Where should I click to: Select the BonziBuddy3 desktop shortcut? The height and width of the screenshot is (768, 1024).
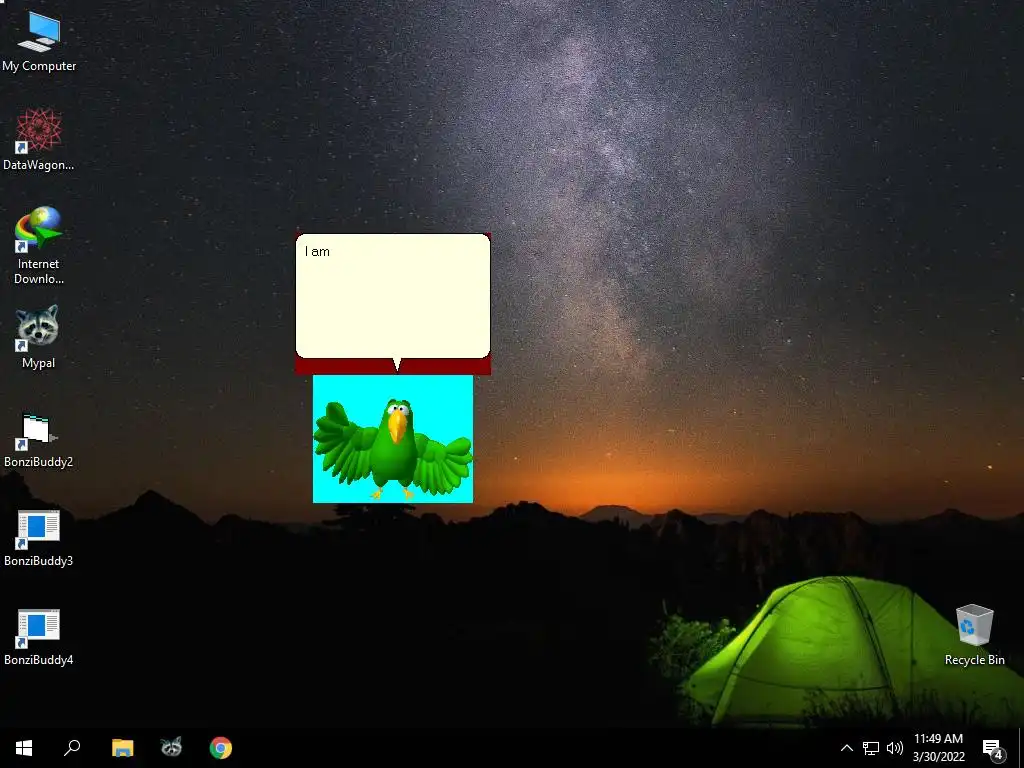click(x=39, y=538)
